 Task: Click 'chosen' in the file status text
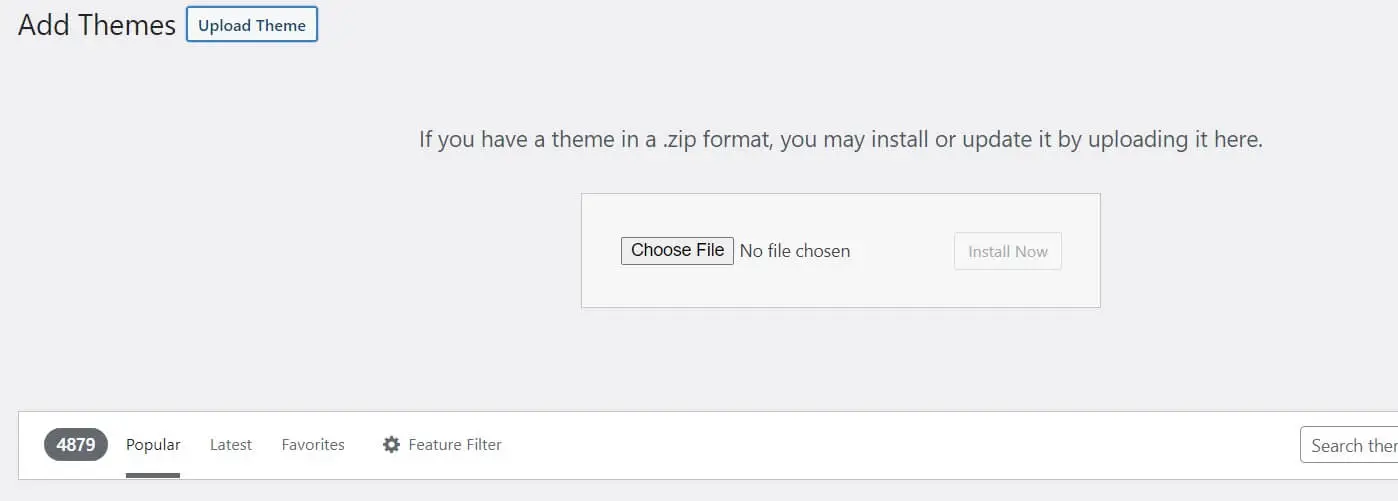821,251
